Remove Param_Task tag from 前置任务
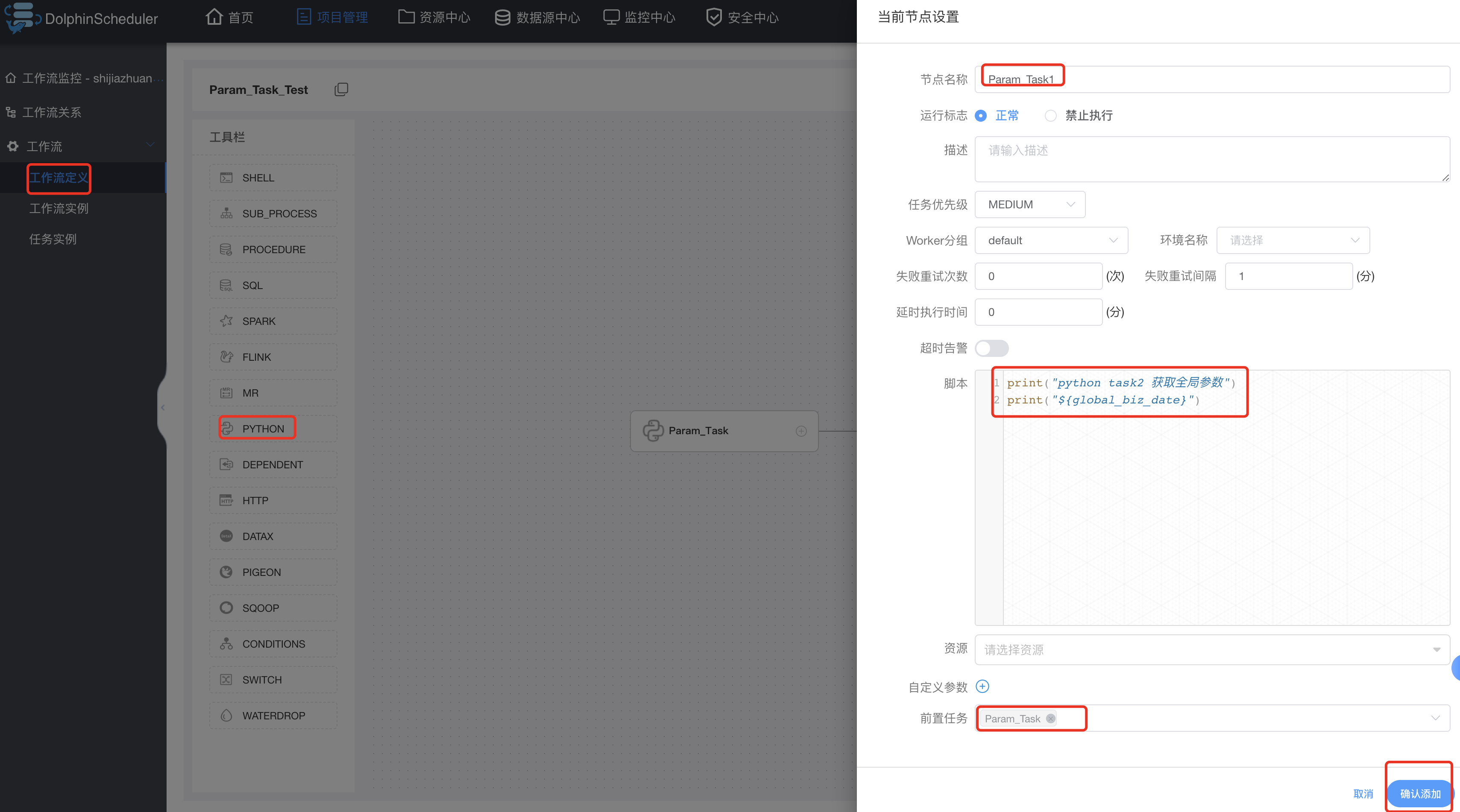 pos(1050,719)
